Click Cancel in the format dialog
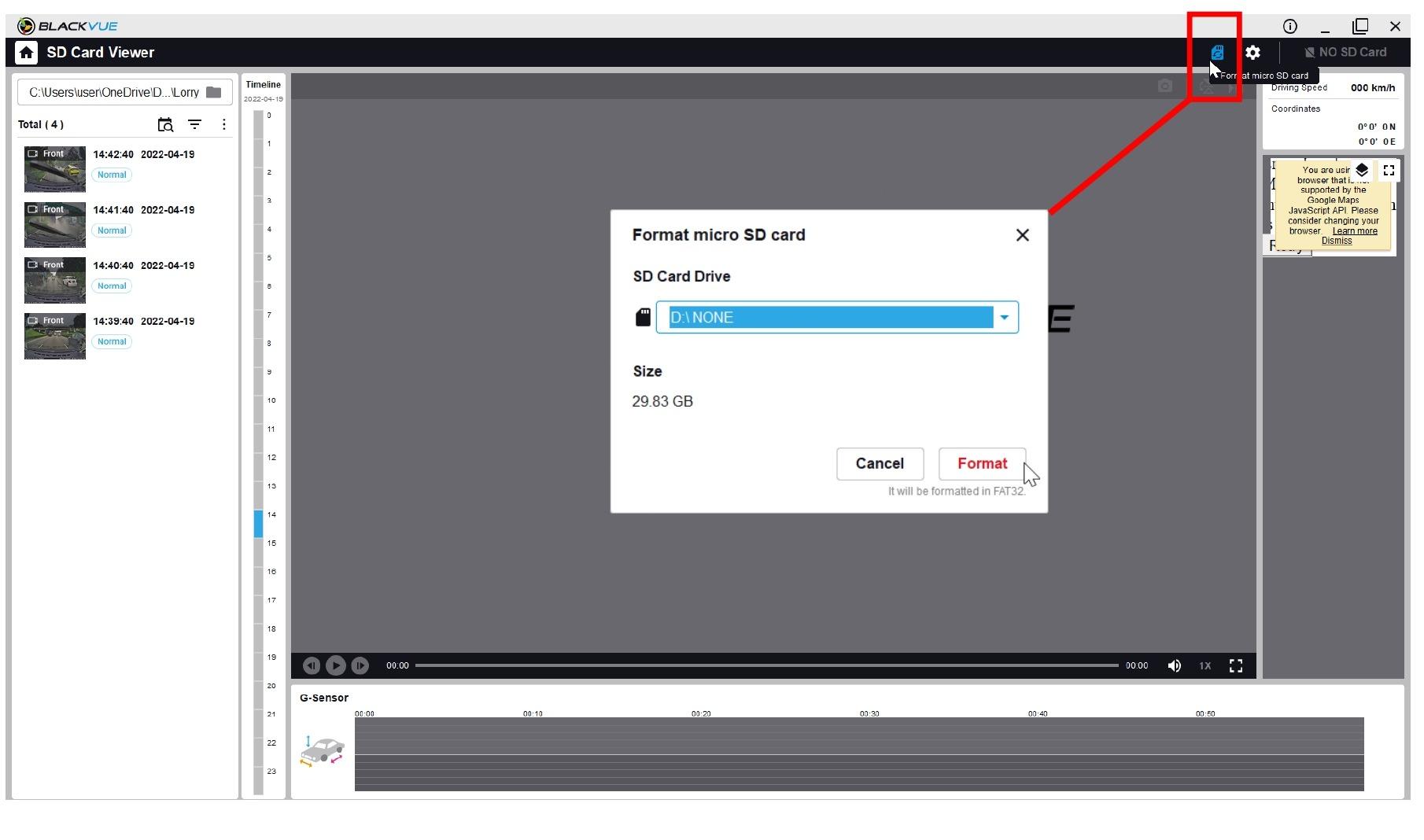Screen dimensions: 1424x840 880,463
